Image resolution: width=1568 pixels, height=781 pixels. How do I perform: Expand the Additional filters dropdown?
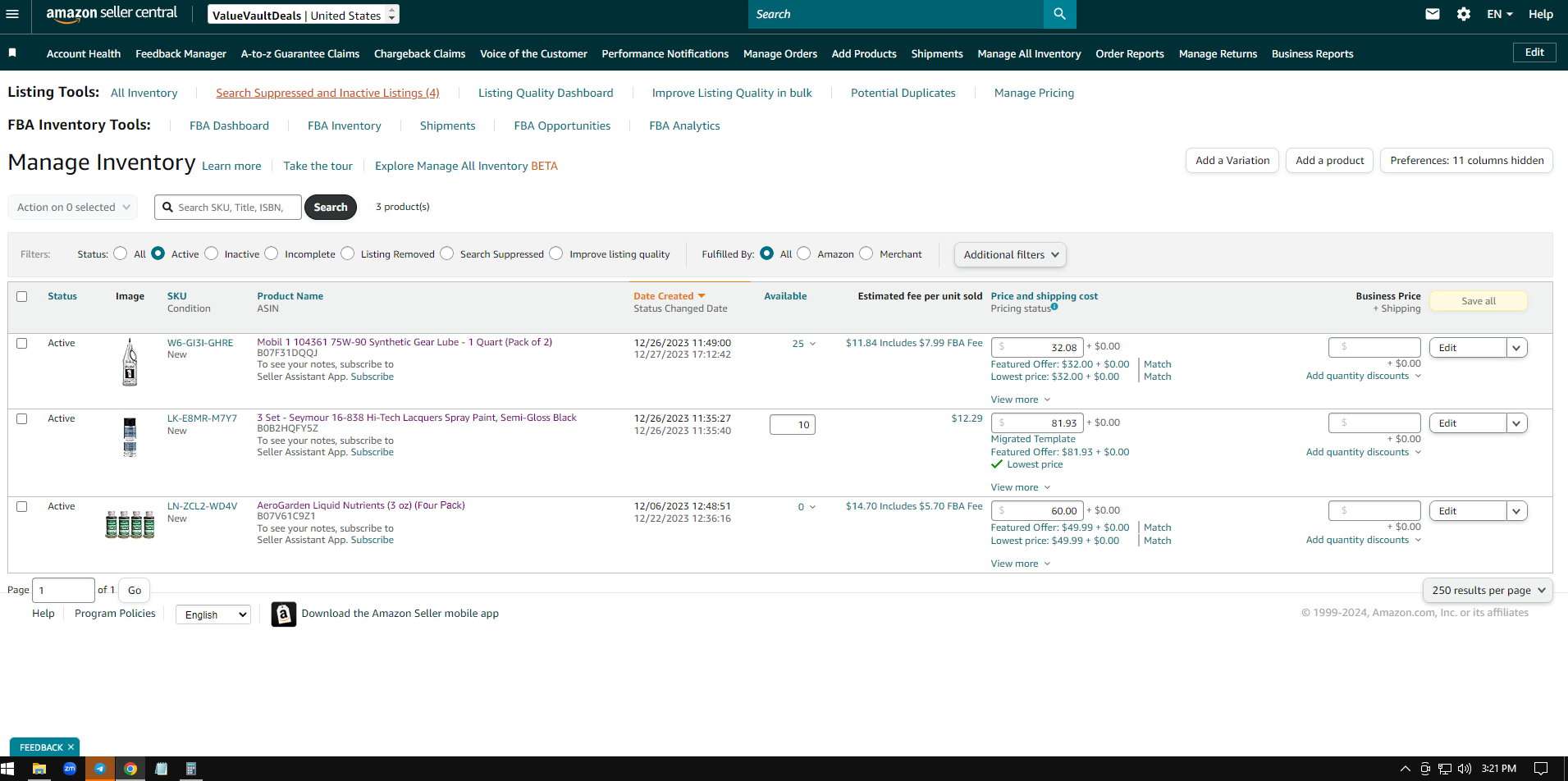point(1010,254)
